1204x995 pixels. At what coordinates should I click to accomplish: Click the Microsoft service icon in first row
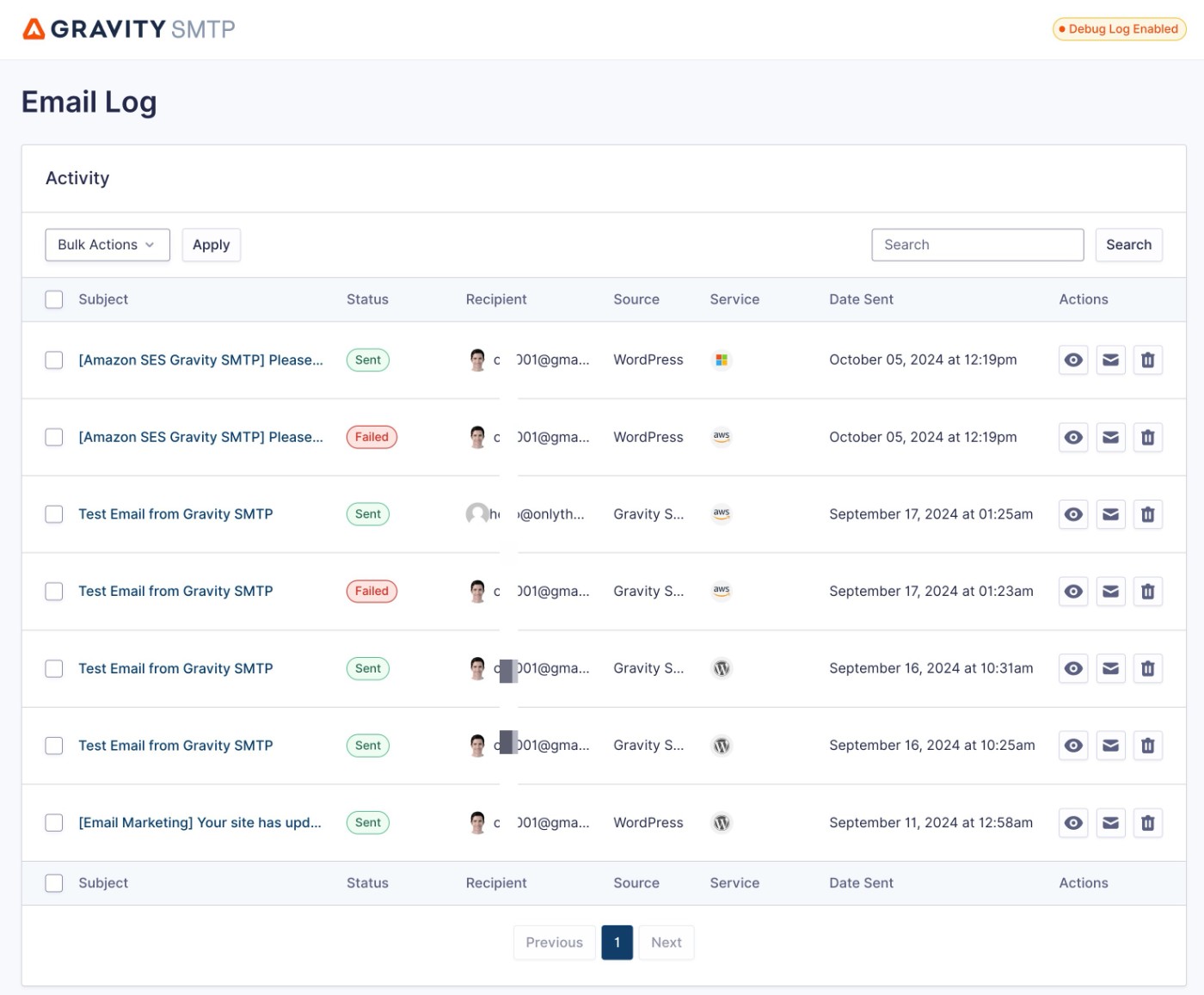coord(722,359)
